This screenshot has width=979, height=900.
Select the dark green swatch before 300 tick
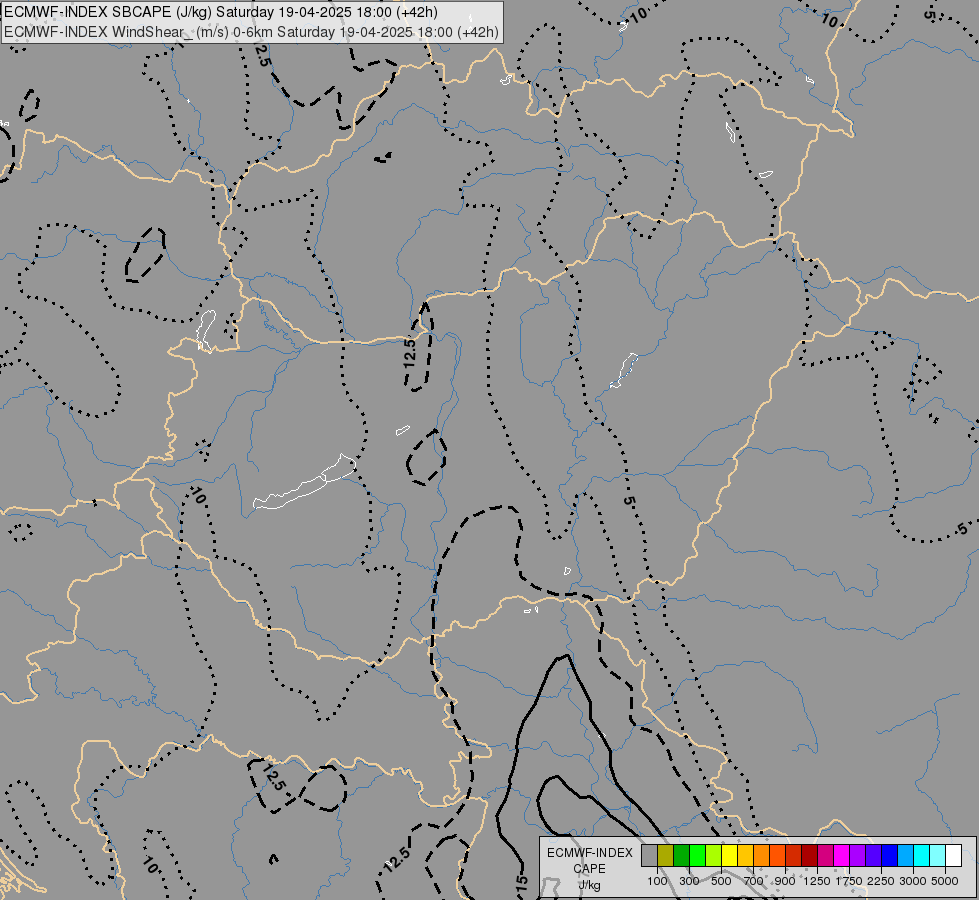[x=681, y=855]
